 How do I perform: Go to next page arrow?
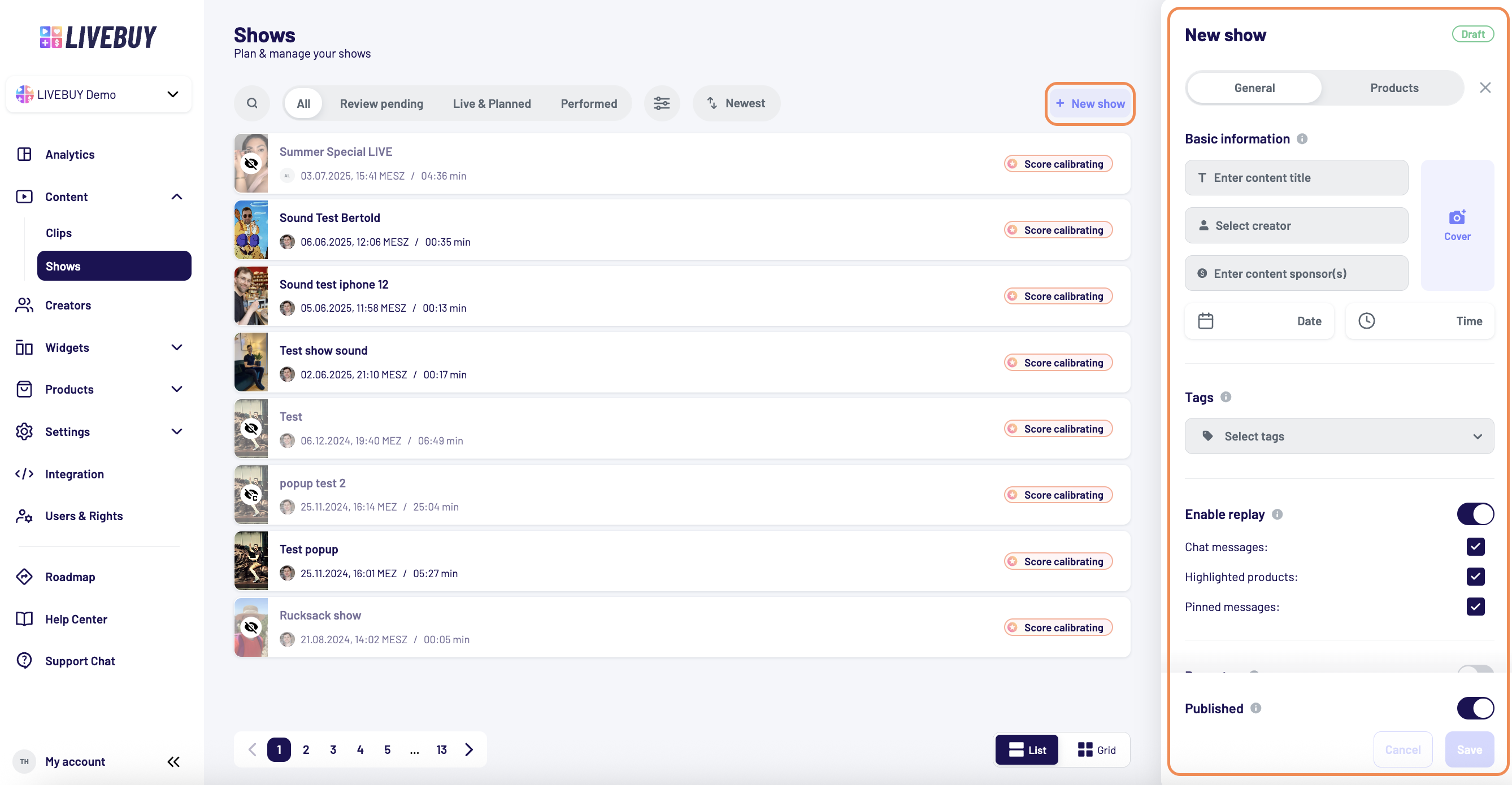[468, 749]
